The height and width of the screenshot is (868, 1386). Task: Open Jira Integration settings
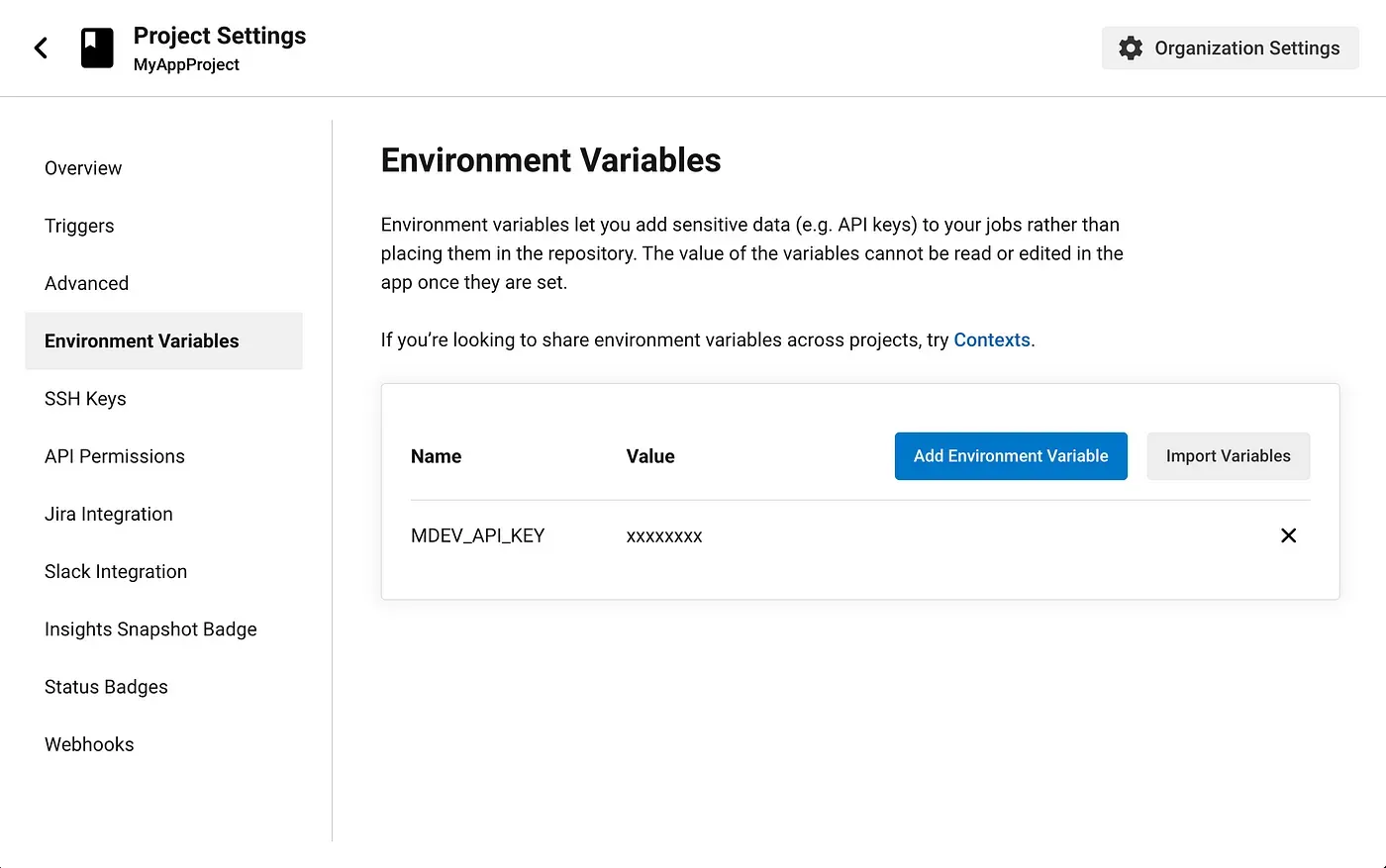click(x=109, y=514)
